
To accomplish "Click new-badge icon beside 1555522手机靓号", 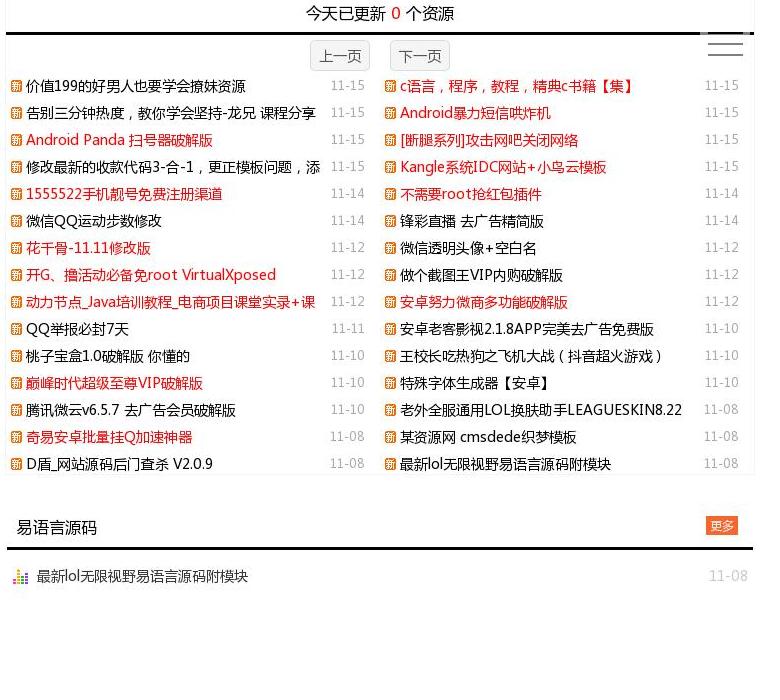I will pos(16,194).
